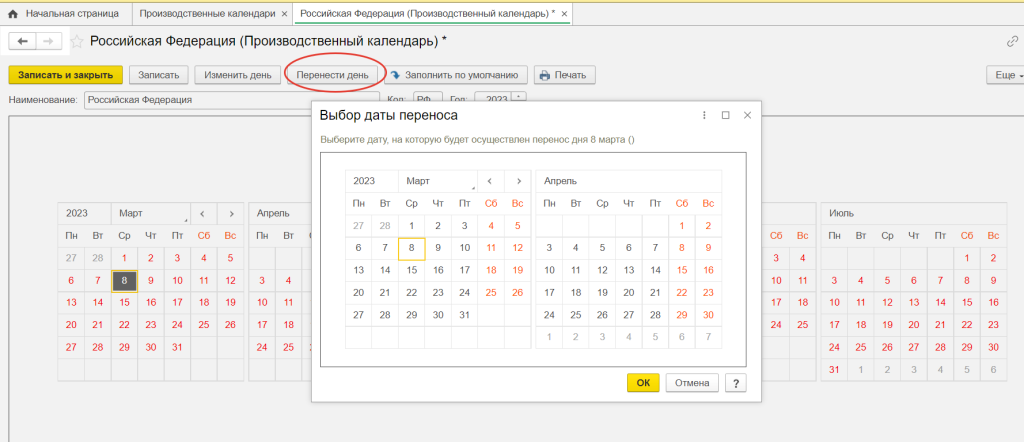
Task: Select March 25 in the dialog calendar
Action: tap(491, 292)
